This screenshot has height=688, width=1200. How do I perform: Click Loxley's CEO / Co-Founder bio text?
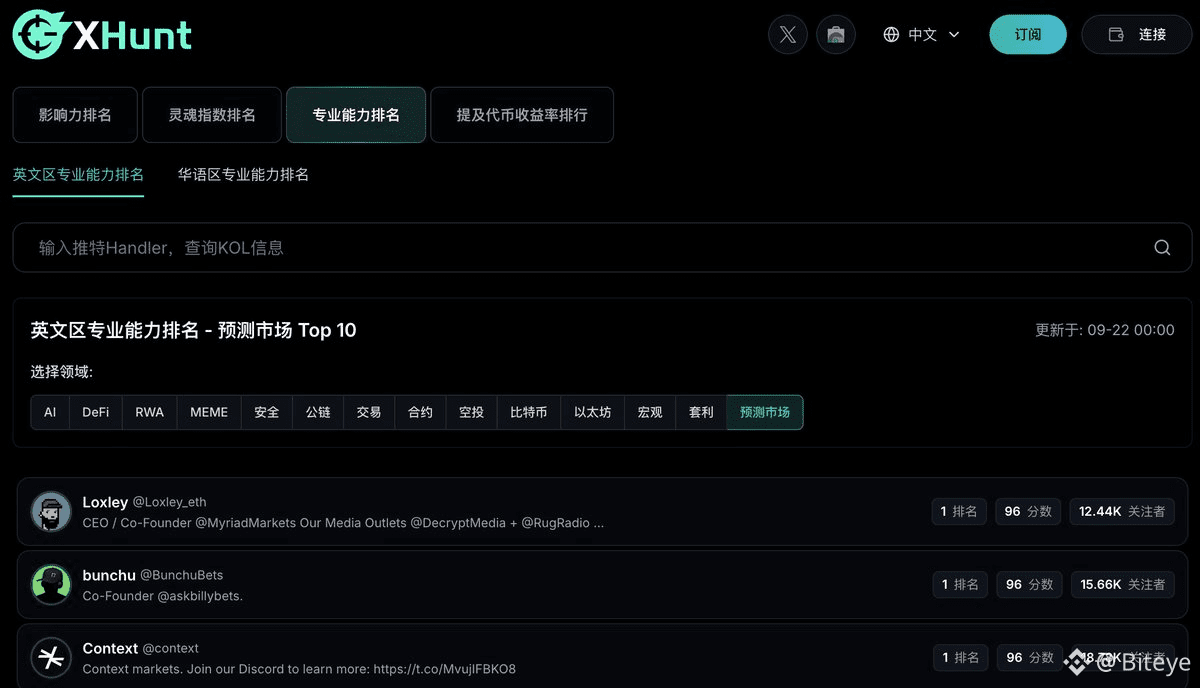pyautogui.click(x=343, y=523)
